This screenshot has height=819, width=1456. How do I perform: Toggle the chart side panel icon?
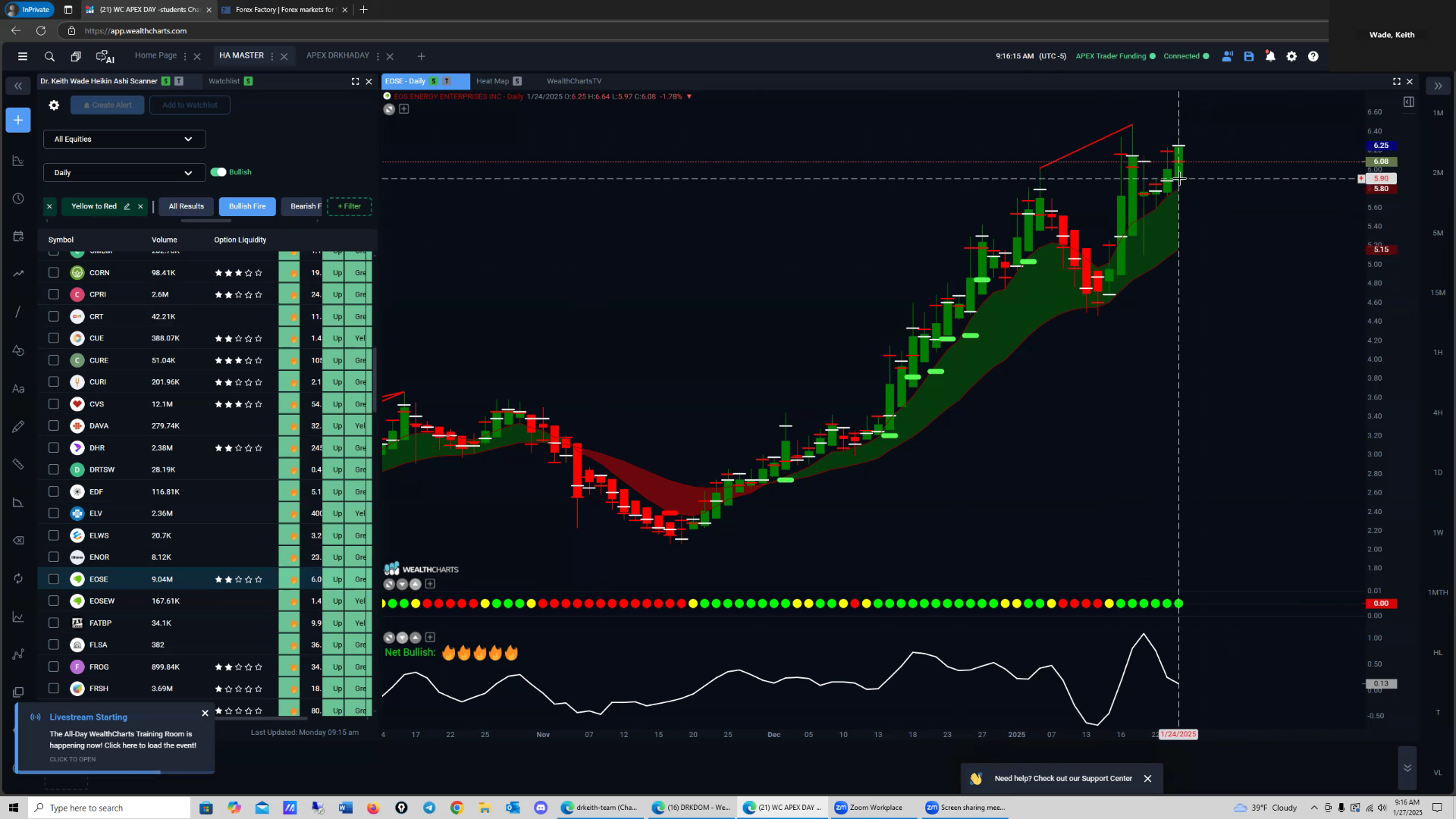[1408, 102]
